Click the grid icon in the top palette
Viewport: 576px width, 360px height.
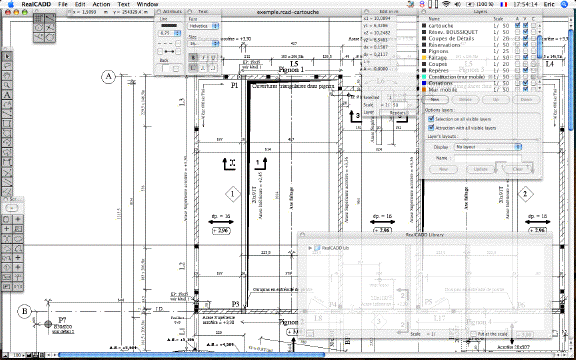click(39, 18)
